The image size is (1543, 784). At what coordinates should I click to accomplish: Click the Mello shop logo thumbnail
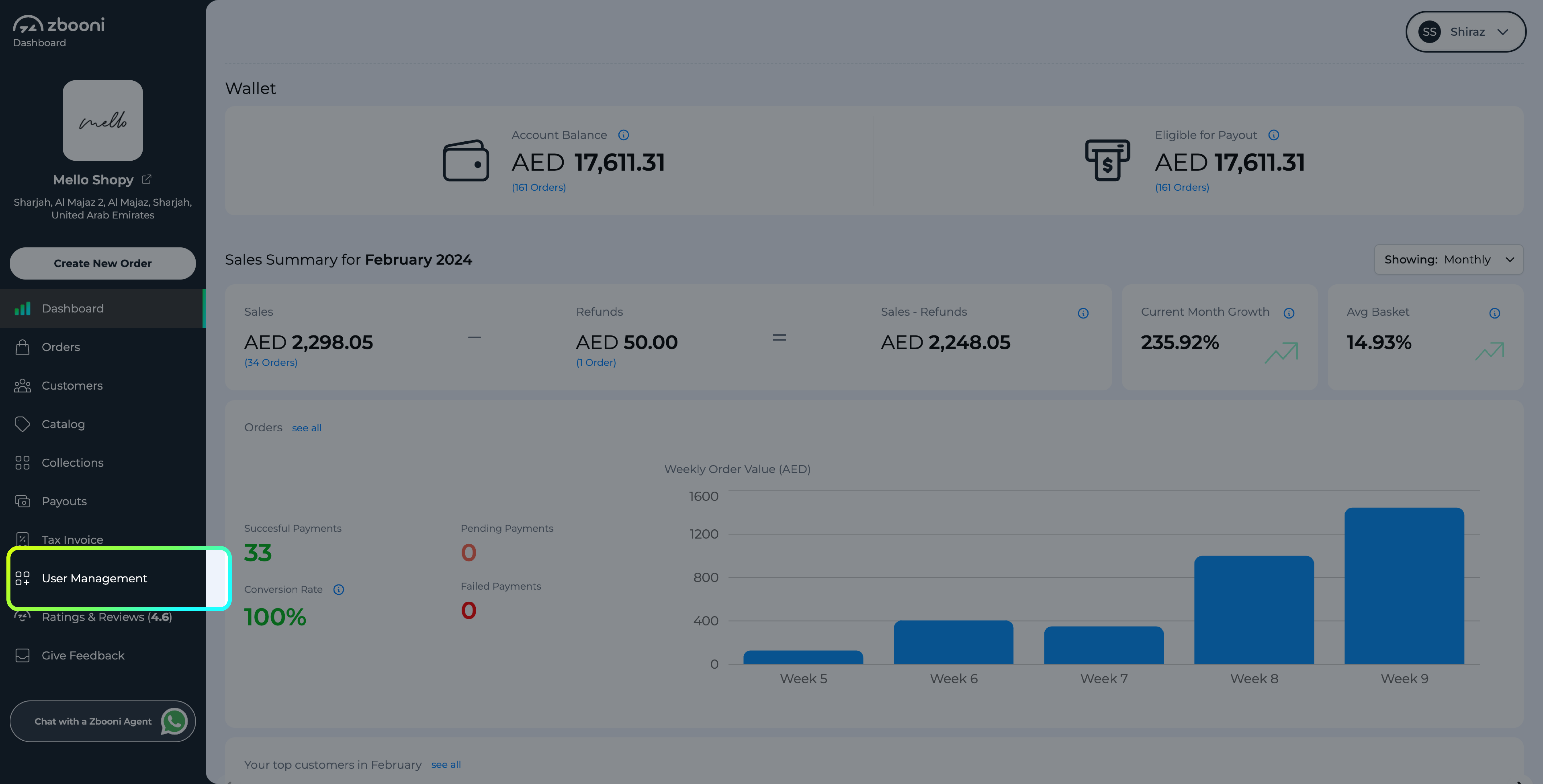tap(102, 120)
